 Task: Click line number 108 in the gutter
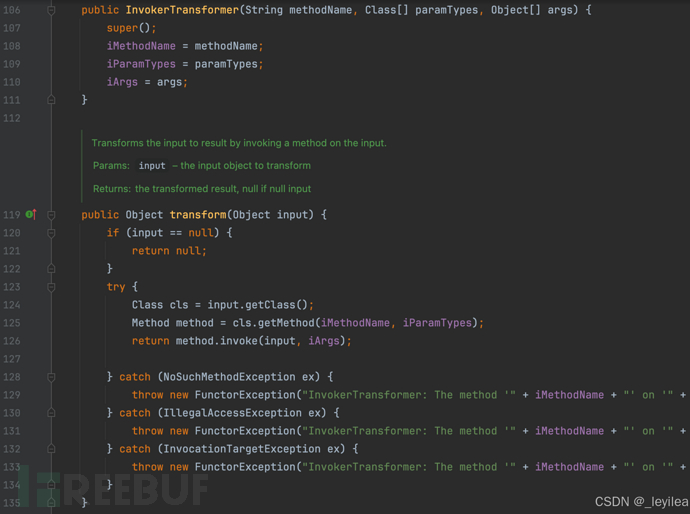pyautogui.click(x=12, y=46)
